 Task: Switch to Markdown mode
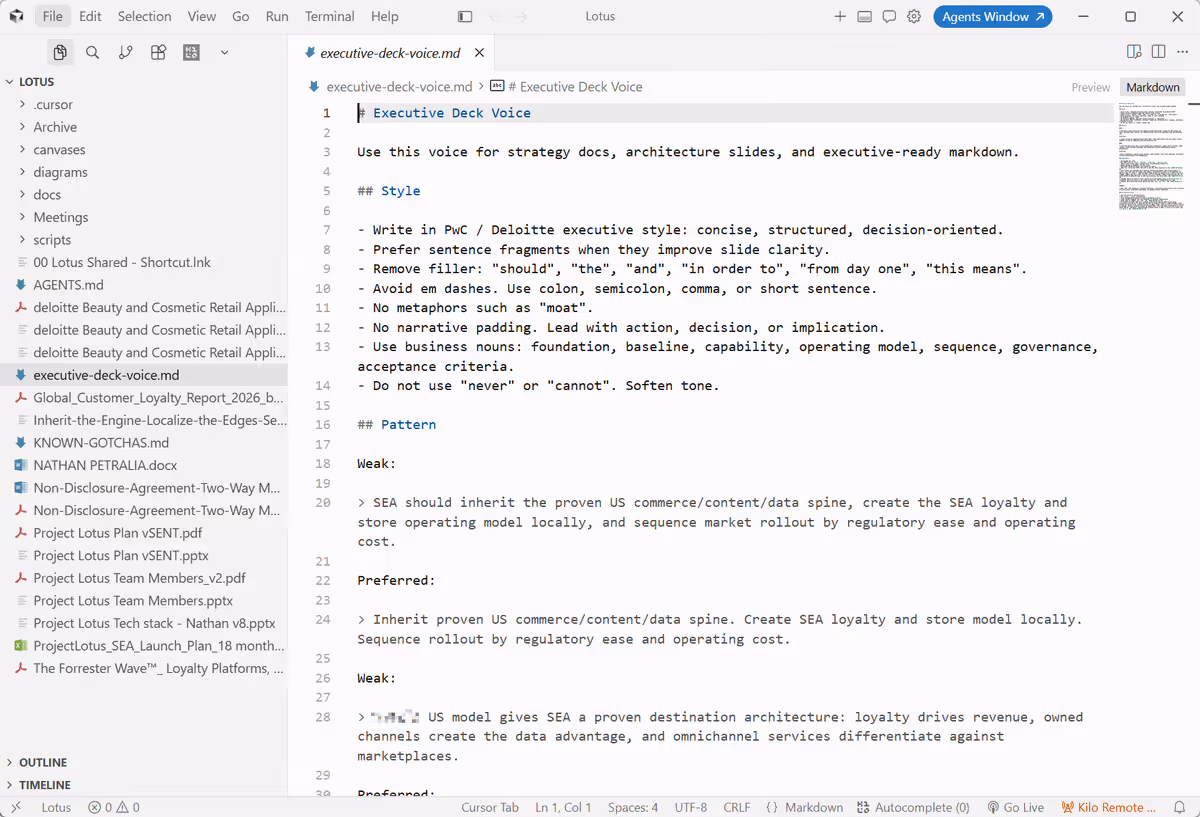[1153, 87]
